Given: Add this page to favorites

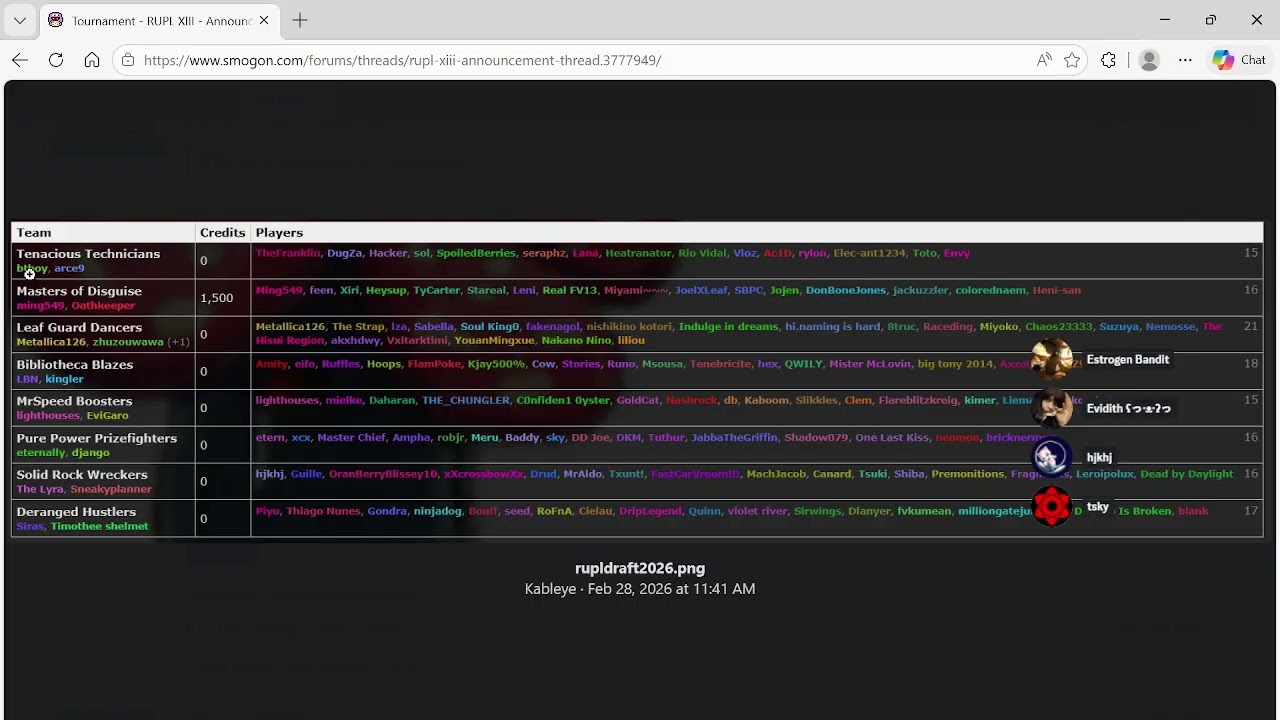Looking at the screenshot, I should pos(1072,60).
